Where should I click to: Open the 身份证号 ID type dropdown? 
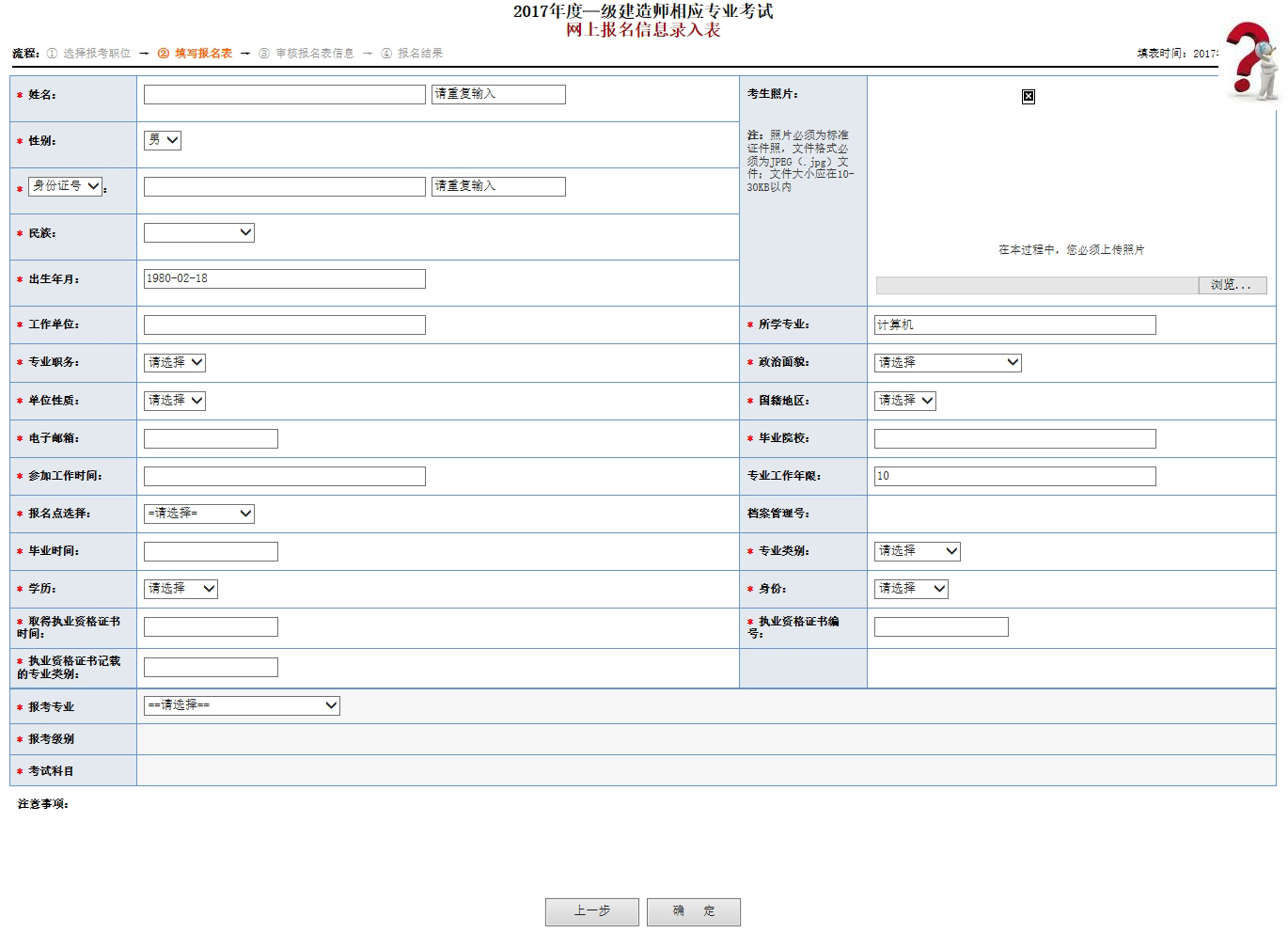coord(64,186)
